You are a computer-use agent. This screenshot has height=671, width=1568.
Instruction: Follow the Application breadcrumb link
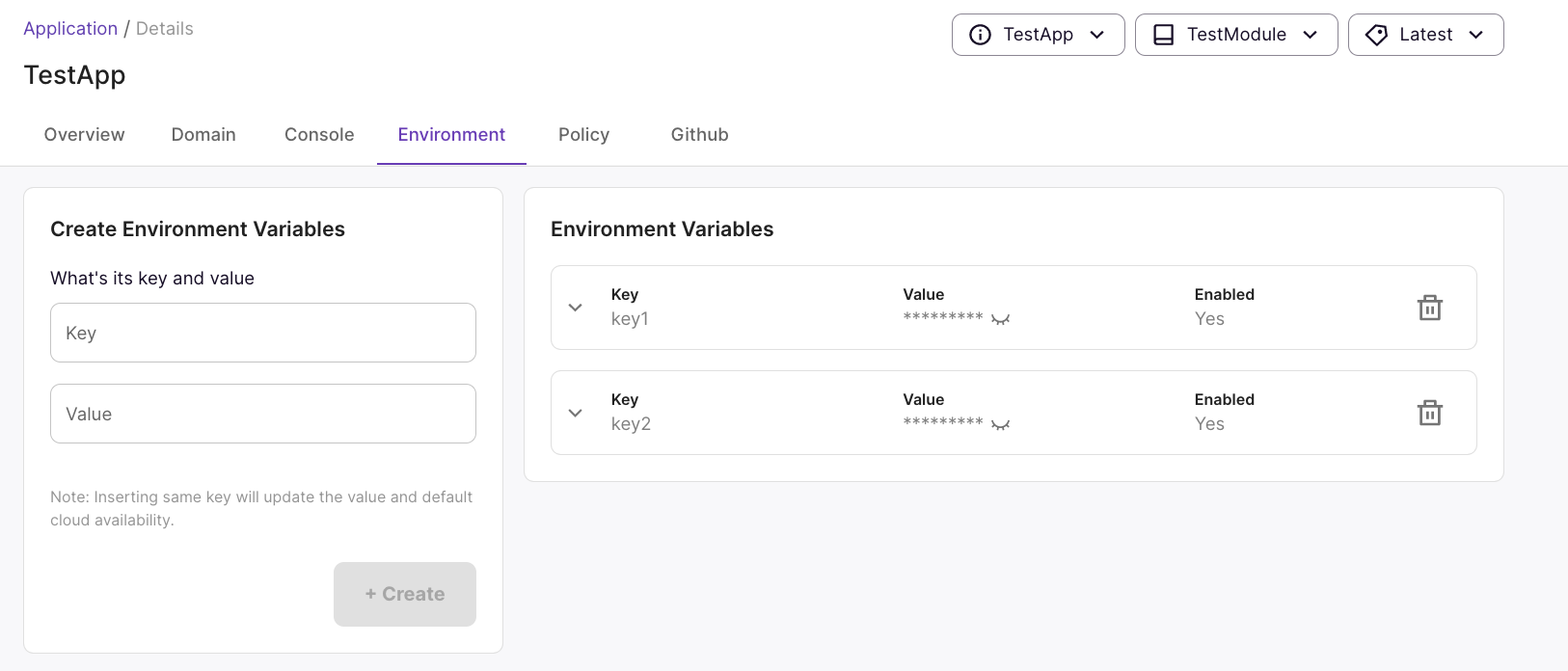[70, 29]
